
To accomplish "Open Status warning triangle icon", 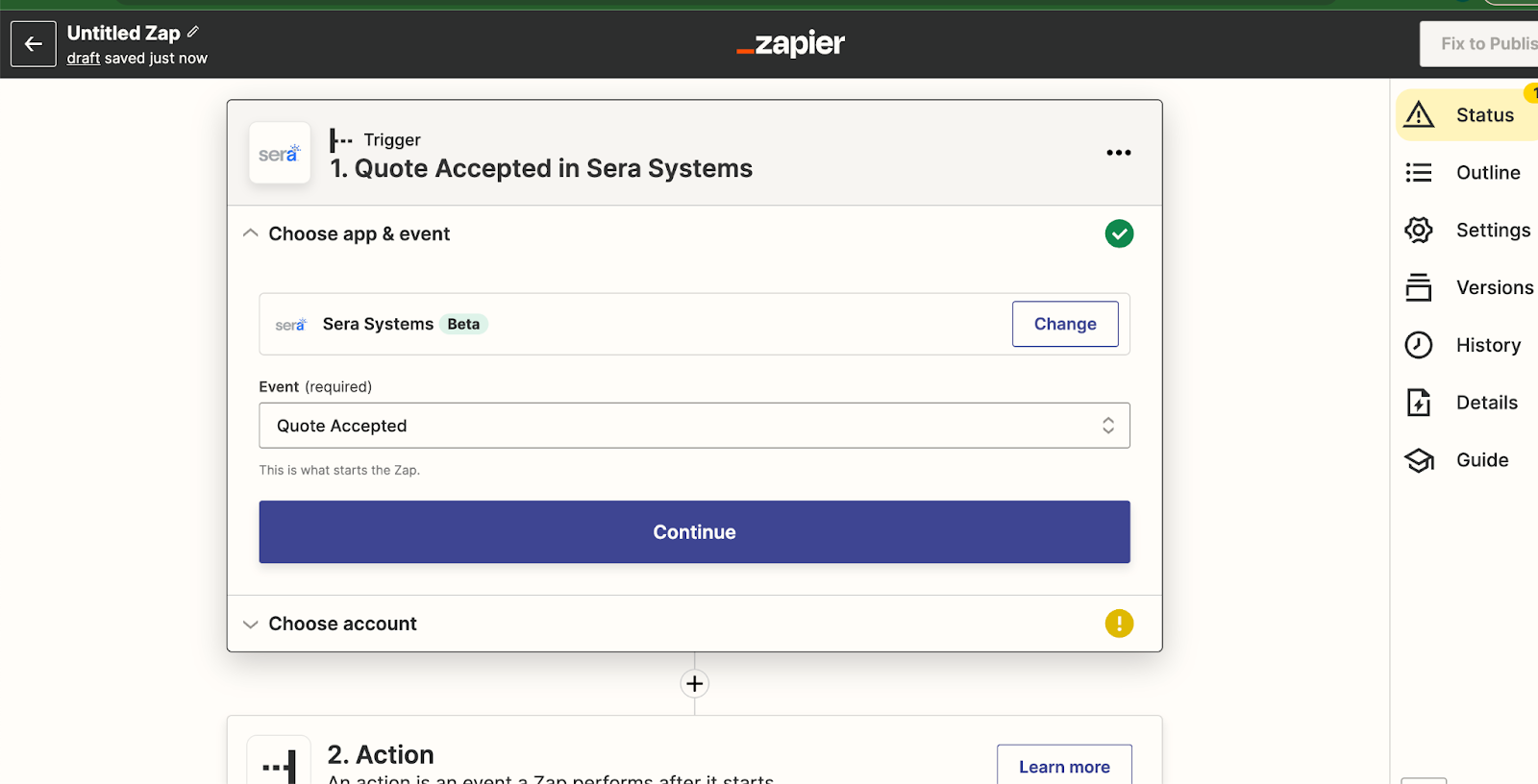I will [1419, 115].
